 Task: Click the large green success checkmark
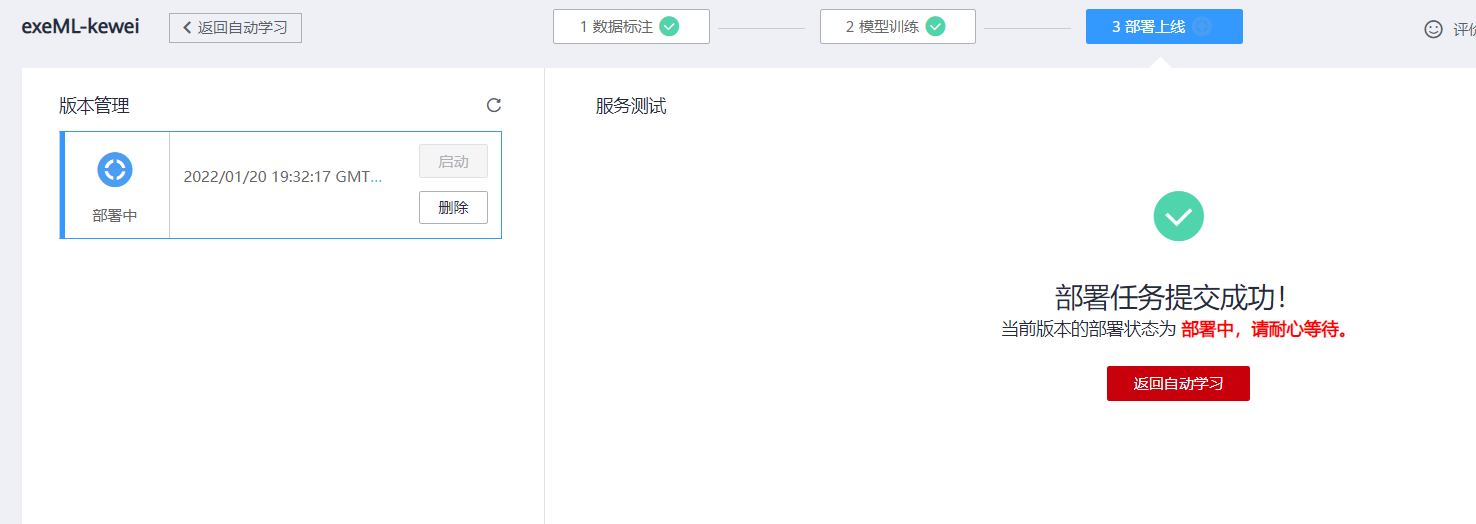[1179, 216]
